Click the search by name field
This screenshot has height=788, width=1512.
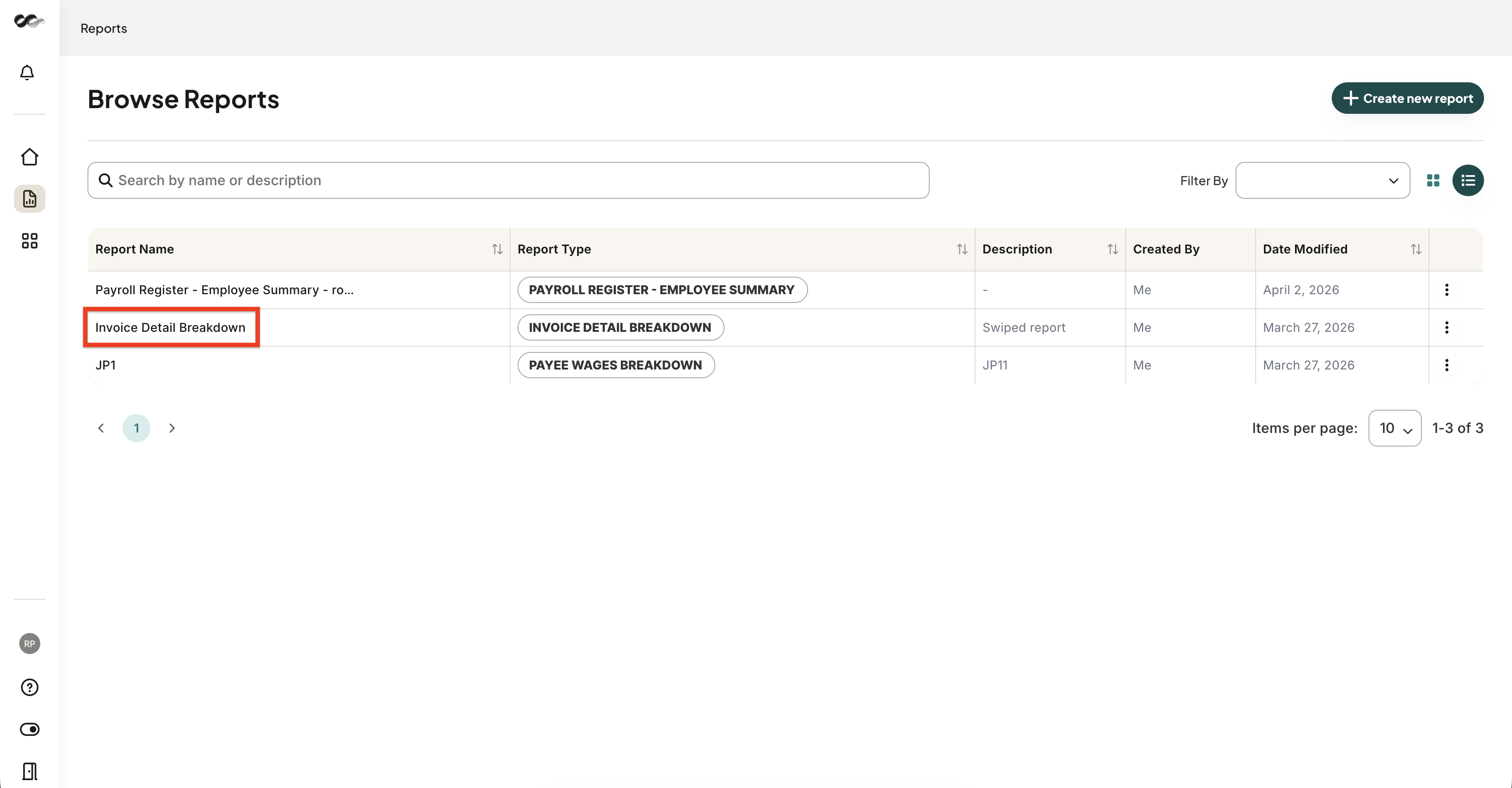(x=508, y=180)
